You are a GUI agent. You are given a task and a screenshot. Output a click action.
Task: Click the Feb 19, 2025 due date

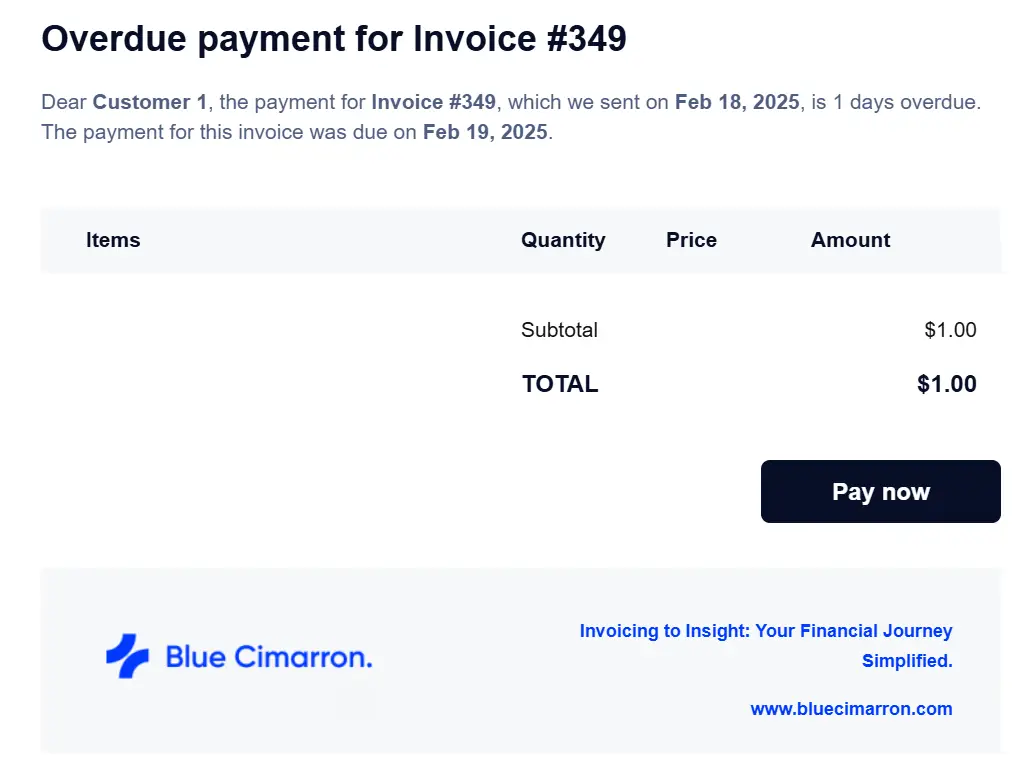485,132
